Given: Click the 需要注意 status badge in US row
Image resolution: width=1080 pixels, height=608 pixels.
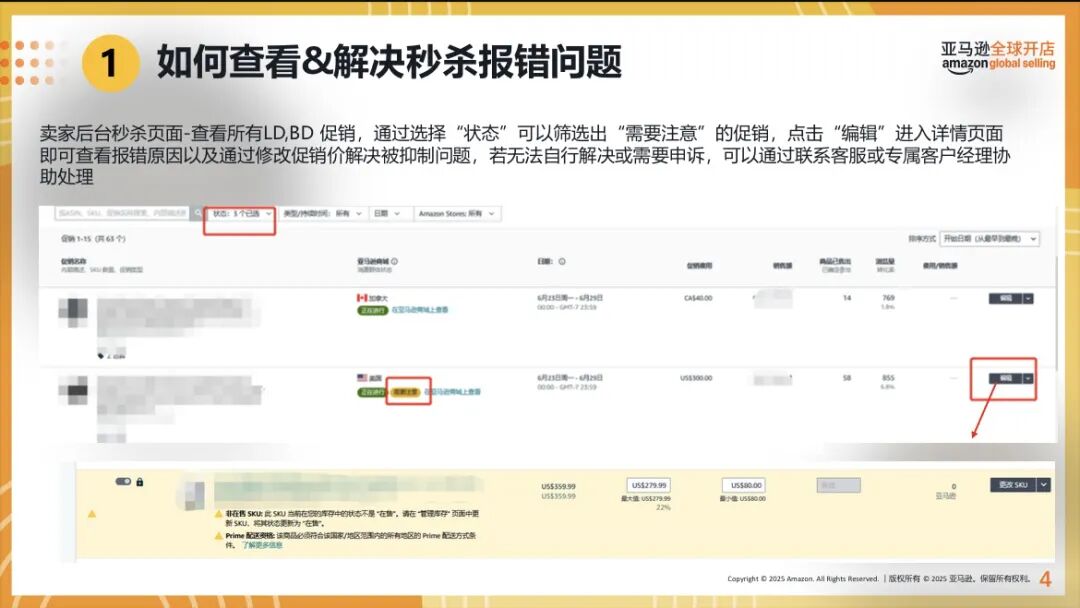Looking at the screenshot, I should coord(404,392).
